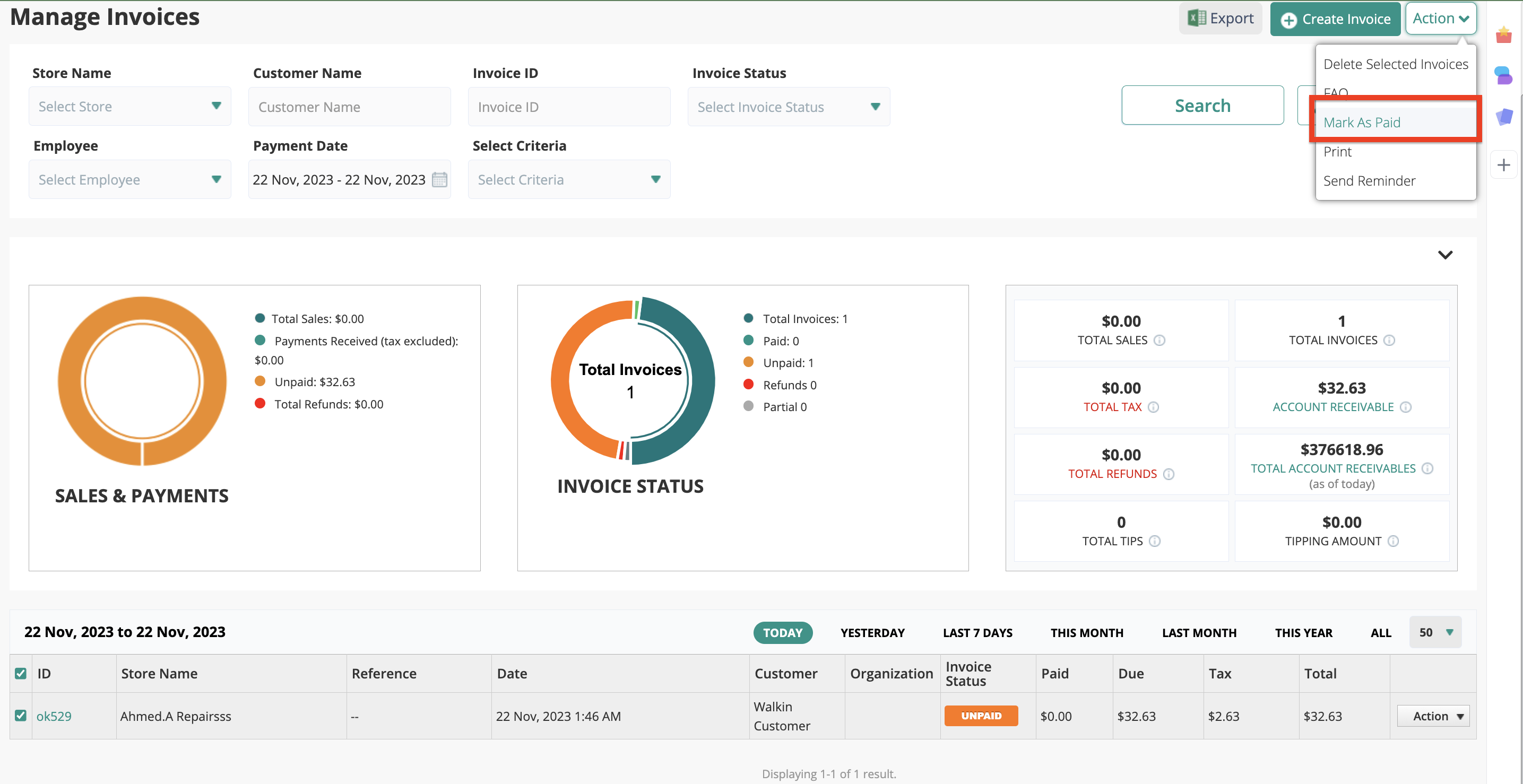Click the Payment Date range field
The width and height of the screenshot is (1523, 784).
click(x=349, y=179)
